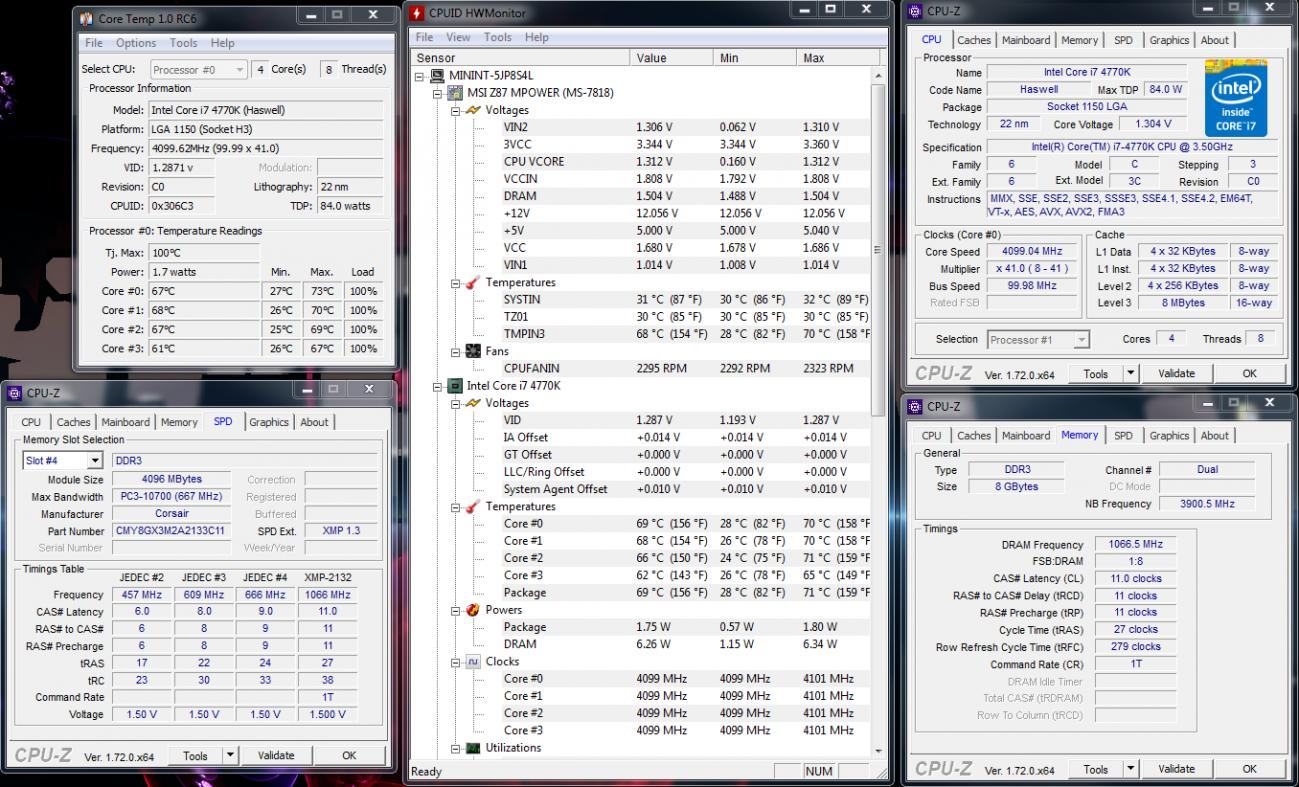Click the Part Number field CMY8GX3M2A2133C11
Screen dimensions: 1299x787
(171, 531)
